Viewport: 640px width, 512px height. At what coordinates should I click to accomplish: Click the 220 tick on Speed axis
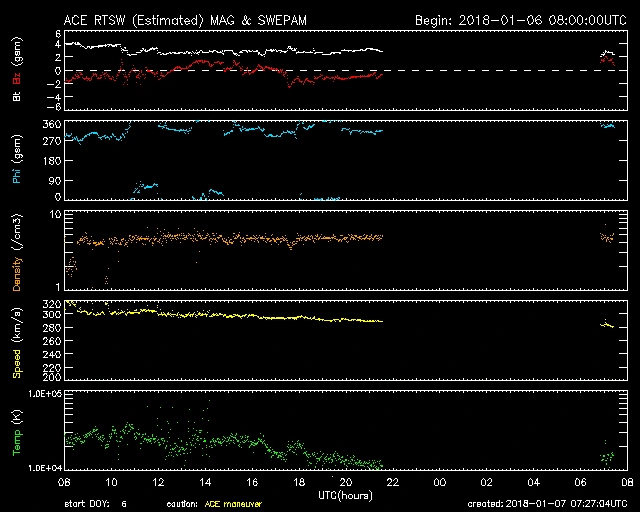point(52,367)
